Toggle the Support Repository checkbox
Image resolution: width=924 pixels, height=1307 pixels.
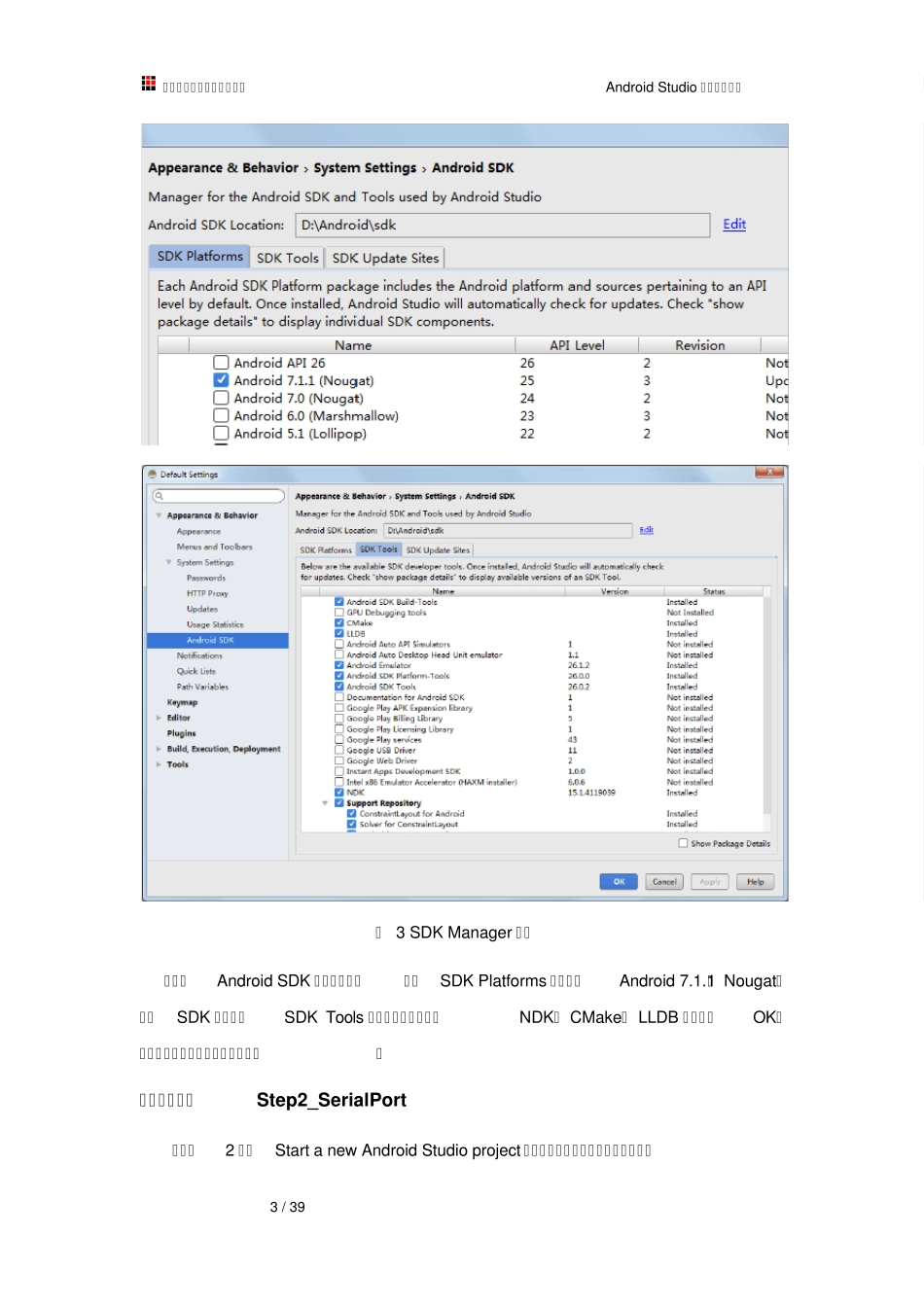(339, 803)
